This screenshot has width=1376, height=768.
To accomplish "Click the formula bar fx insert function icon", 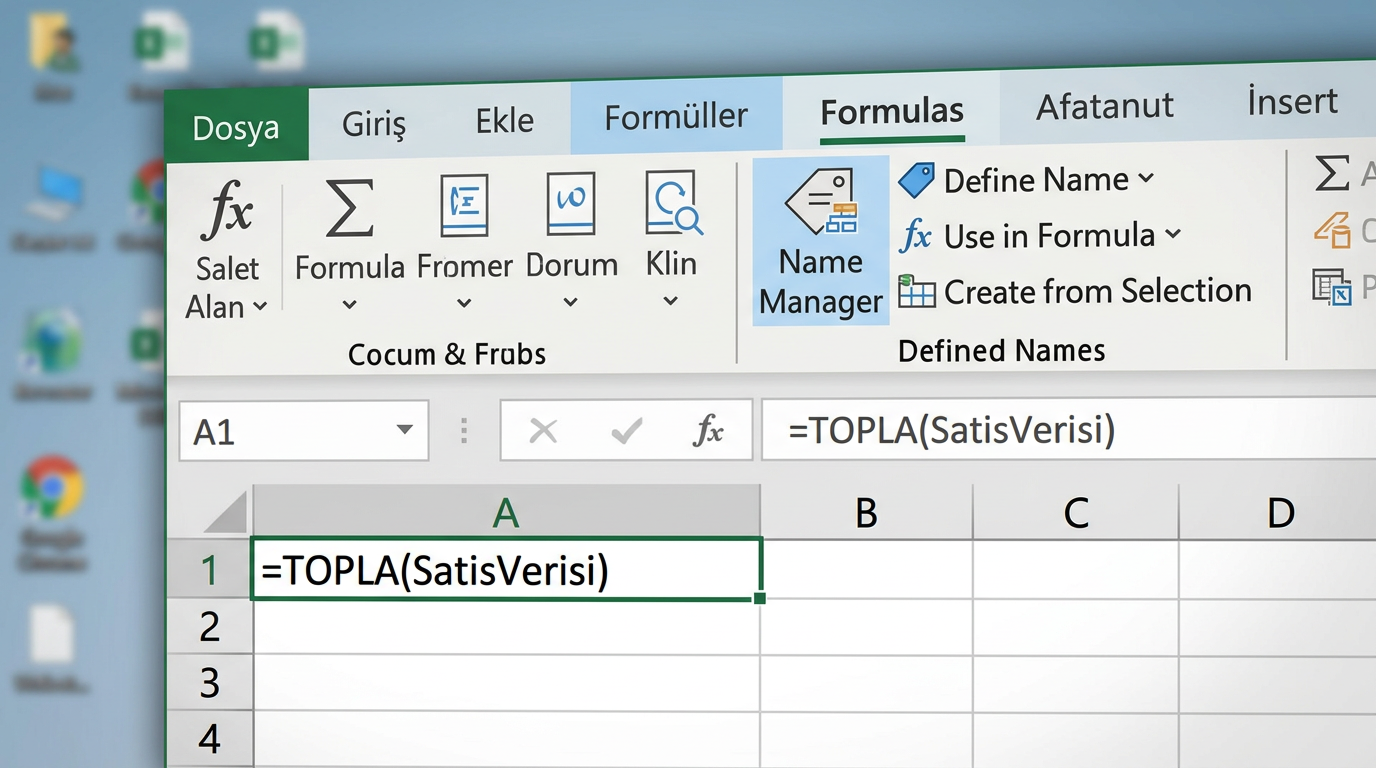I will pyautogui.click(x=708, y=431).
